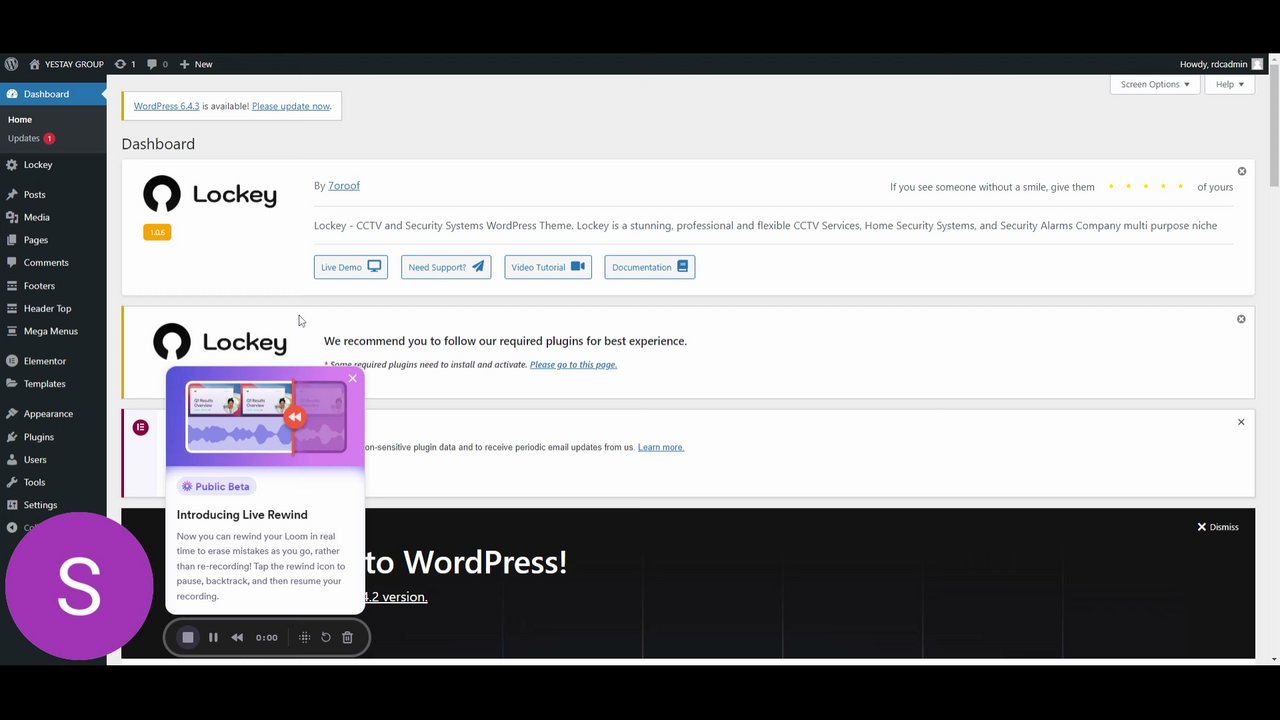Screen dimensions: 1280x720
Task: Open the Learn more link
Action: [661, 447]
